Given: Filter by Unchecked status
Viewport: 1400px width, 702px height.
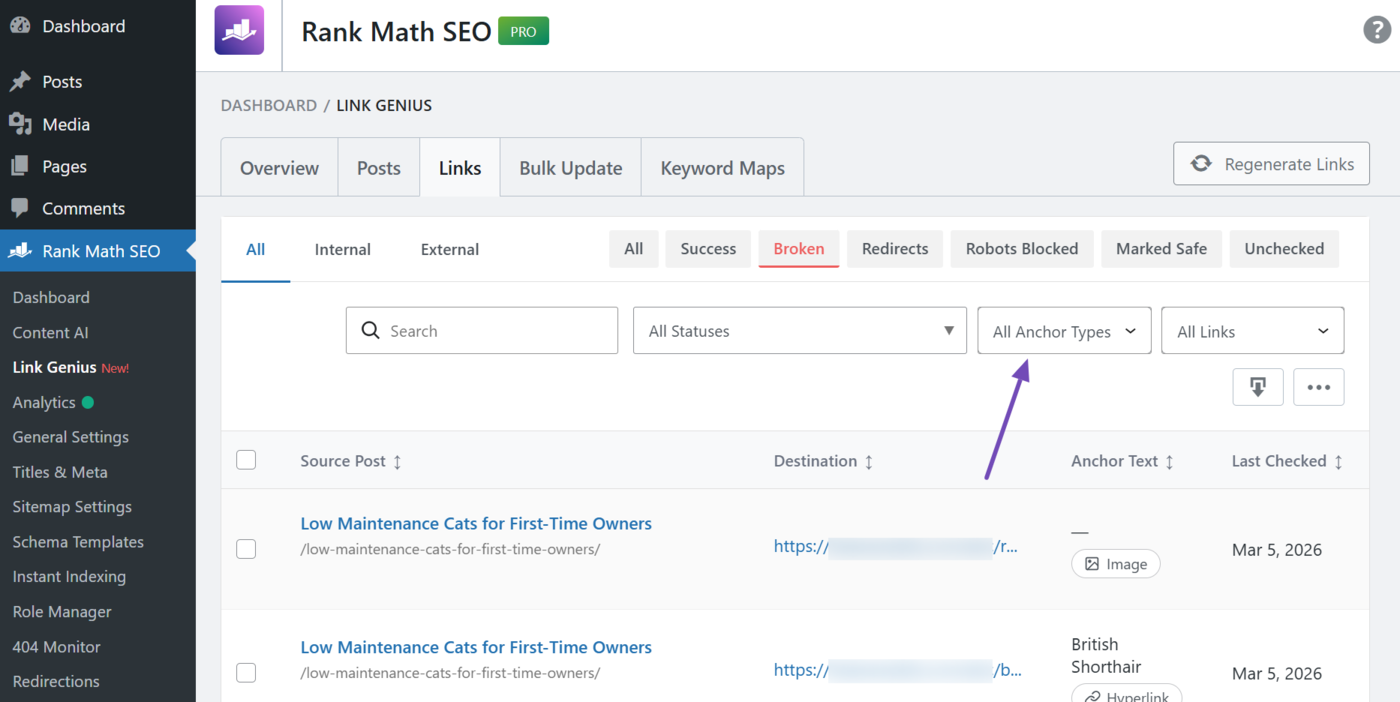Looking at the screenshot, I should (1284, 249).
